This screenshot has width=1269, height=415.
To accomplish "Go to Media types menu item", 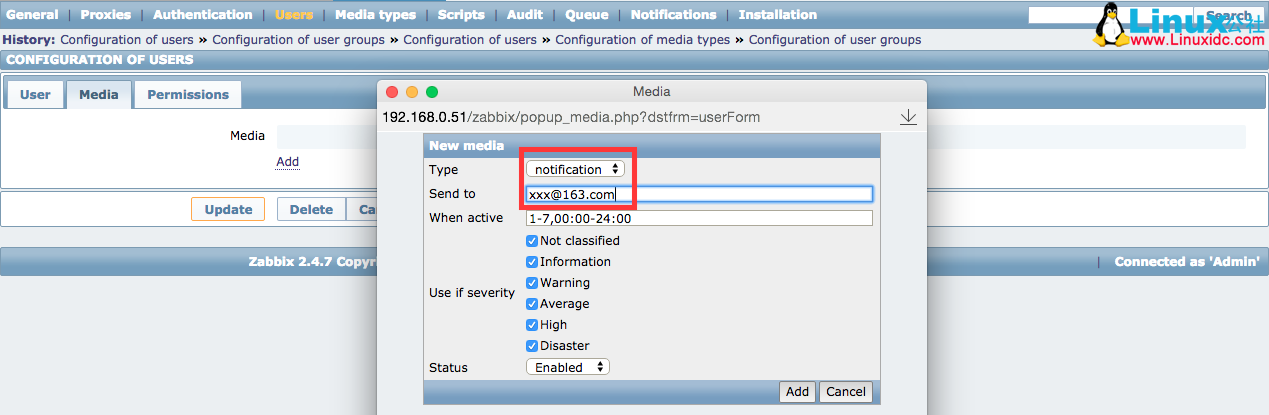I will (375, 15).
